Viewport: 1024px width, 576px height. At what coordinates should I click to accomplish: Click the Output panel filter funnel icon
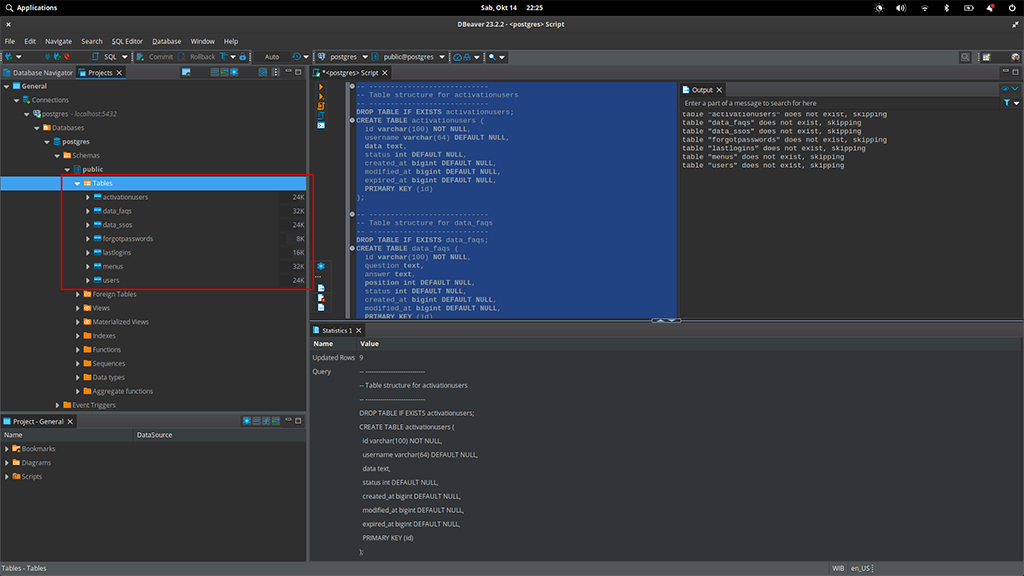(x=1005, y=103)
